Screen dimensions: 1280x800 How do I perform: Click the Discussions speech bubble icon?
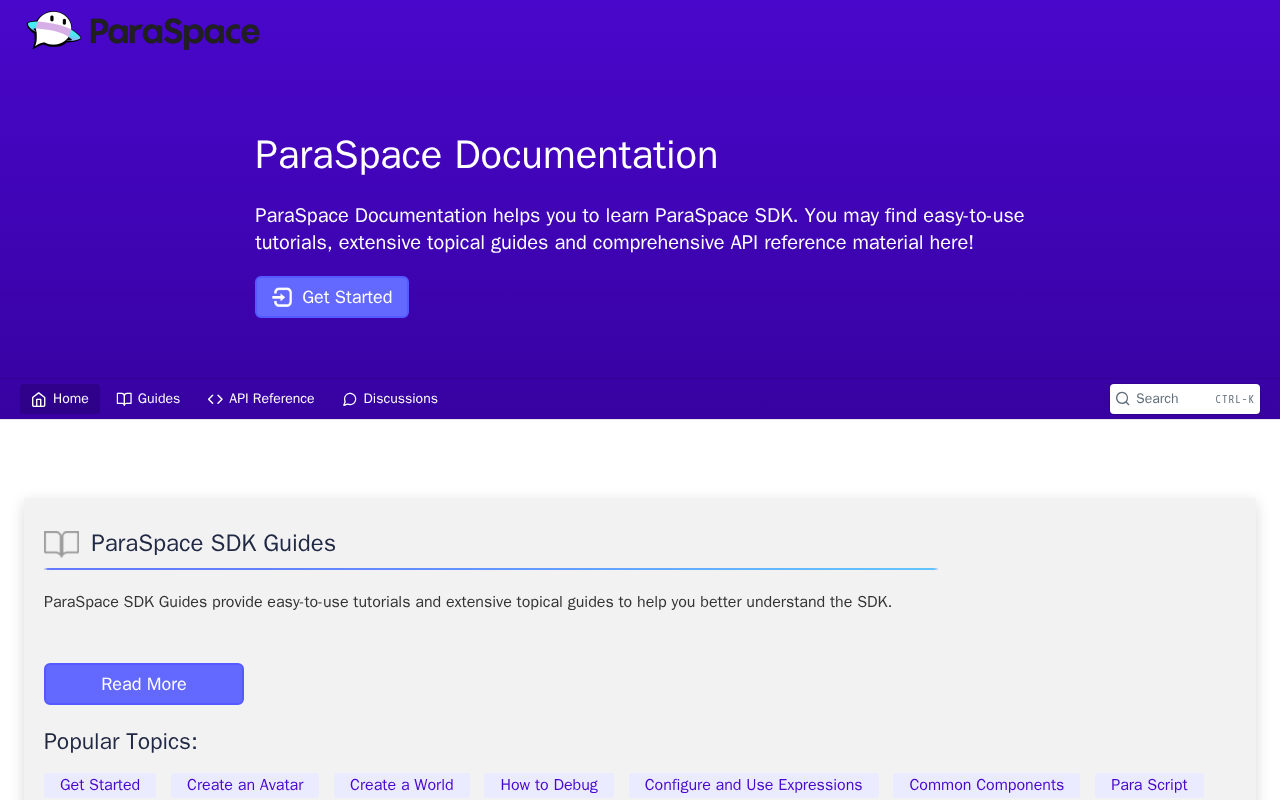tap(350, 399)
